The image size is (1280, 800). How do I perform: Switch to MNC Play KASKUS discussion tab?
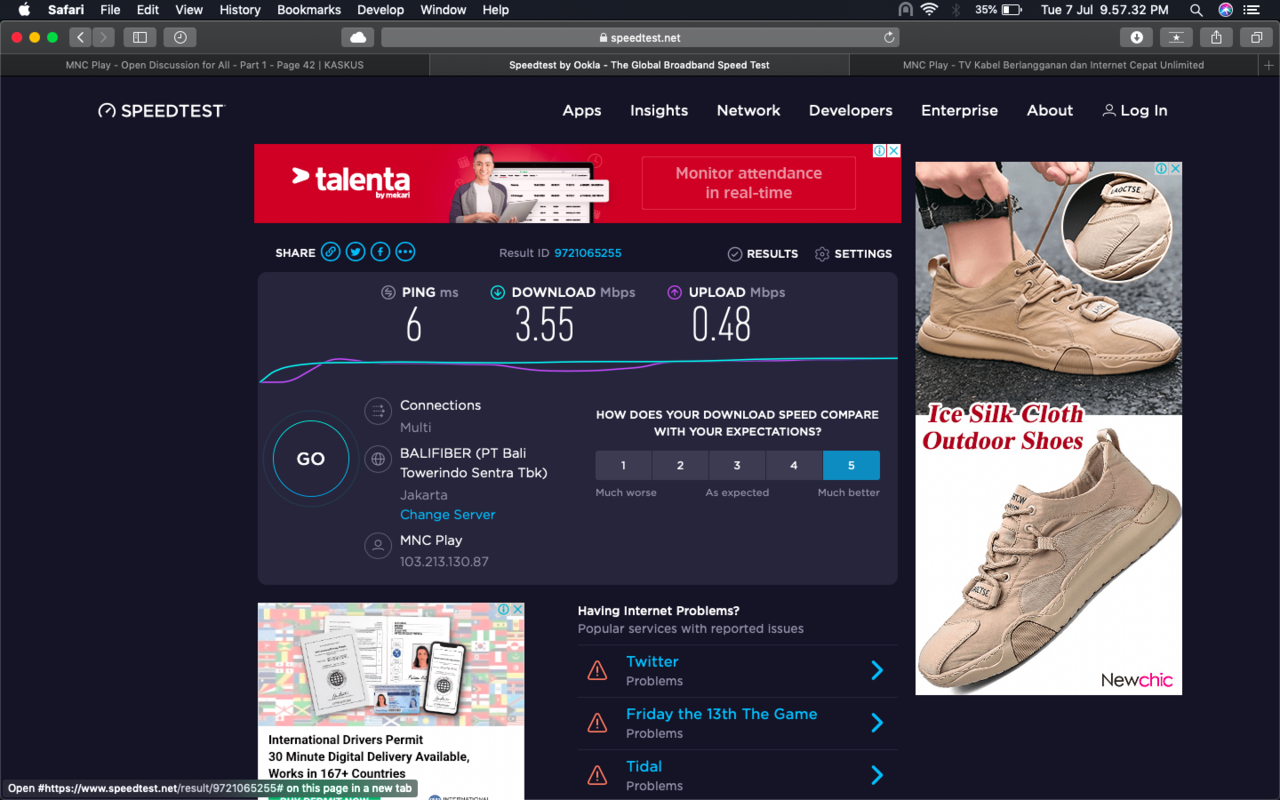[214, 65]
